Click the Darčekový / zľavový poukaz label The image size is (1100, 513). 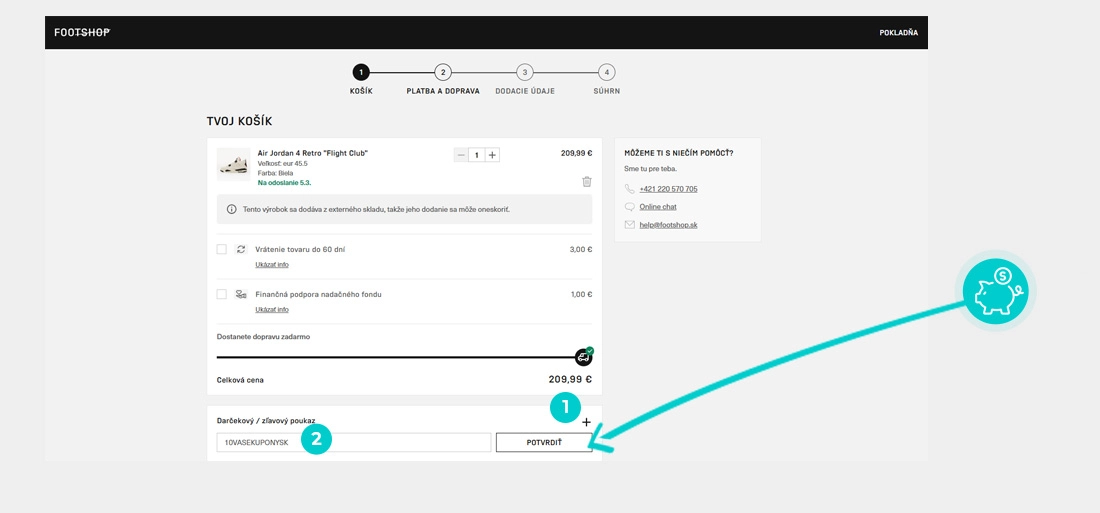[x=266, y=421]
